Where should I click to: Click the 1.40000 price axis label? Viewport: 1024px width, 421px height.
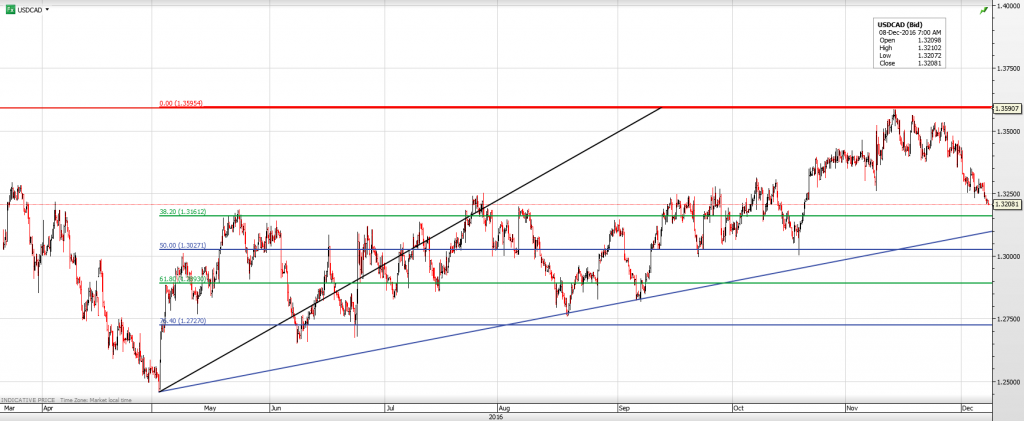point(1006,6)
